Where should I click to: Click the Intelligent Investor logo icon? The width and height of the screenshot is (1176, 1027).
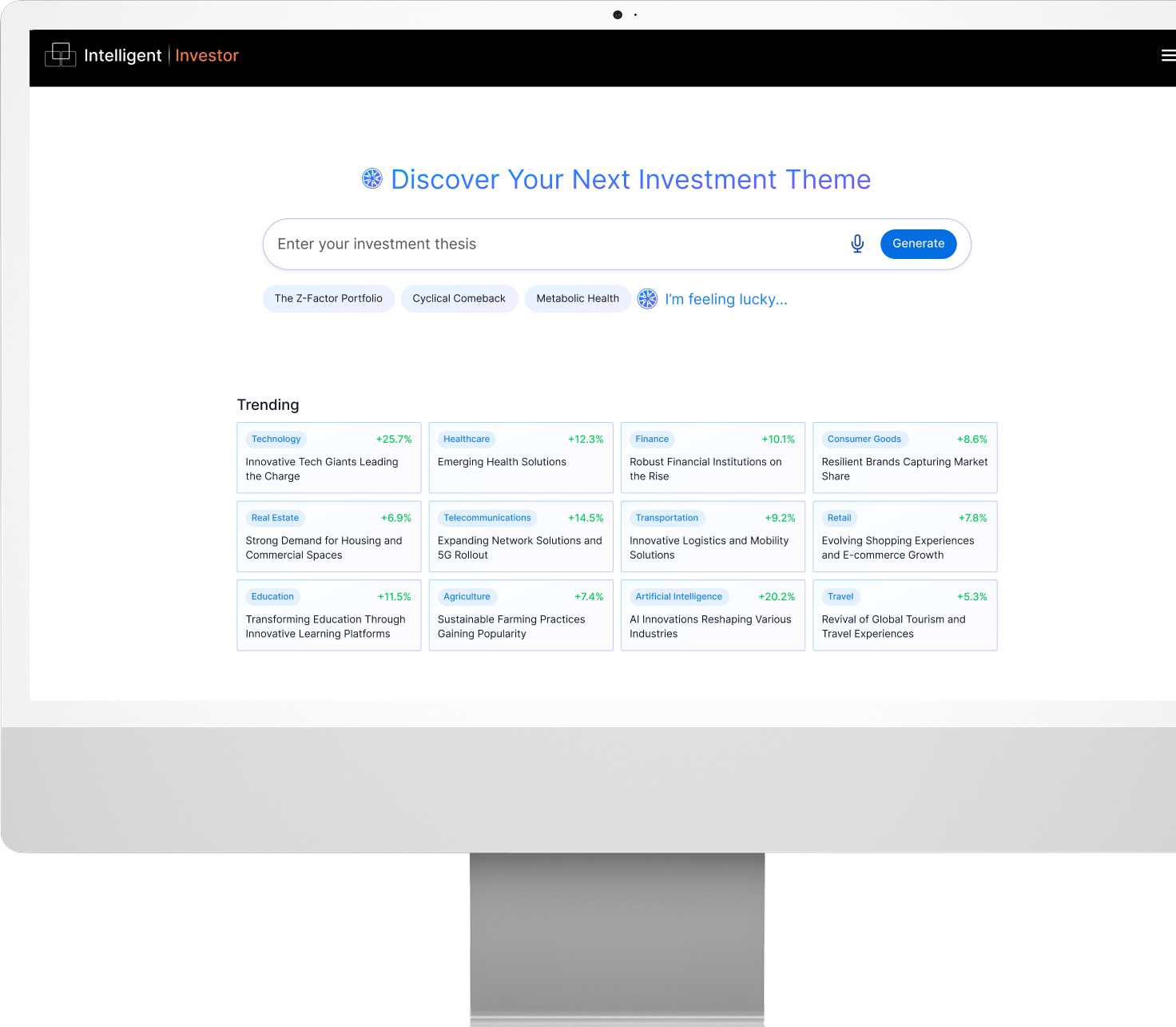(61, 55)
